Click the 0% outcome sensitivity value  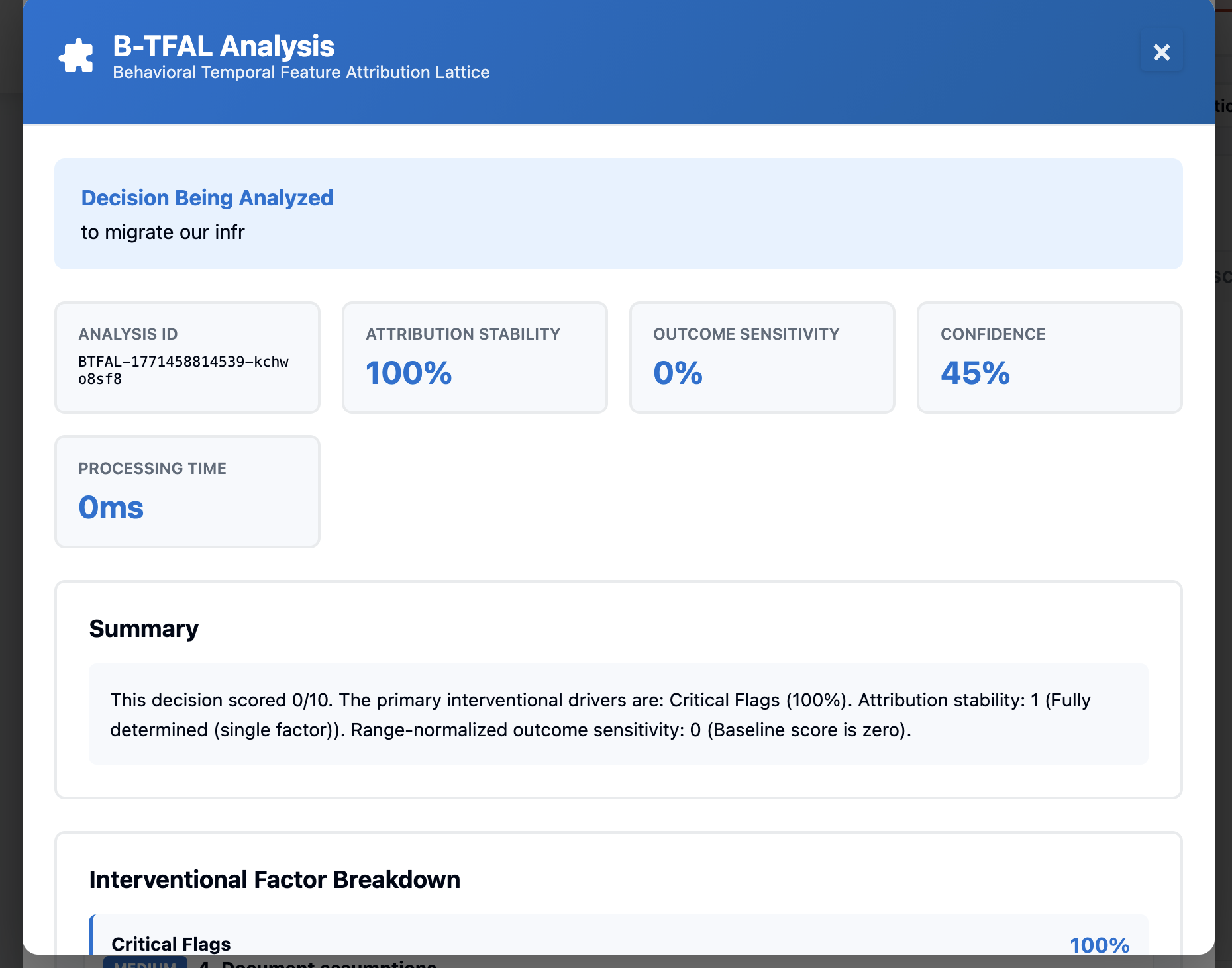[x=678, y=373]
